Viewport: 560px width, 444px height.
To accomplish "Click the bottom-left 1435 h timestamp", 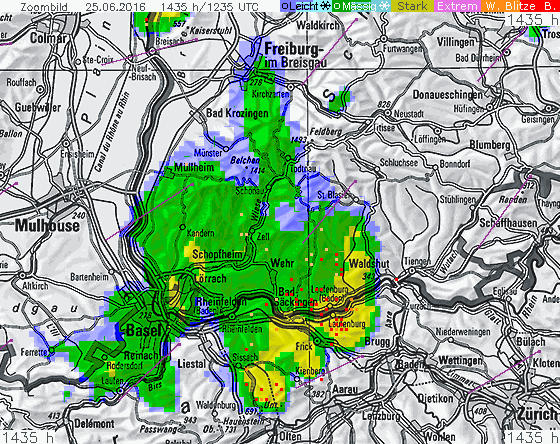I will tap(27, 437).
